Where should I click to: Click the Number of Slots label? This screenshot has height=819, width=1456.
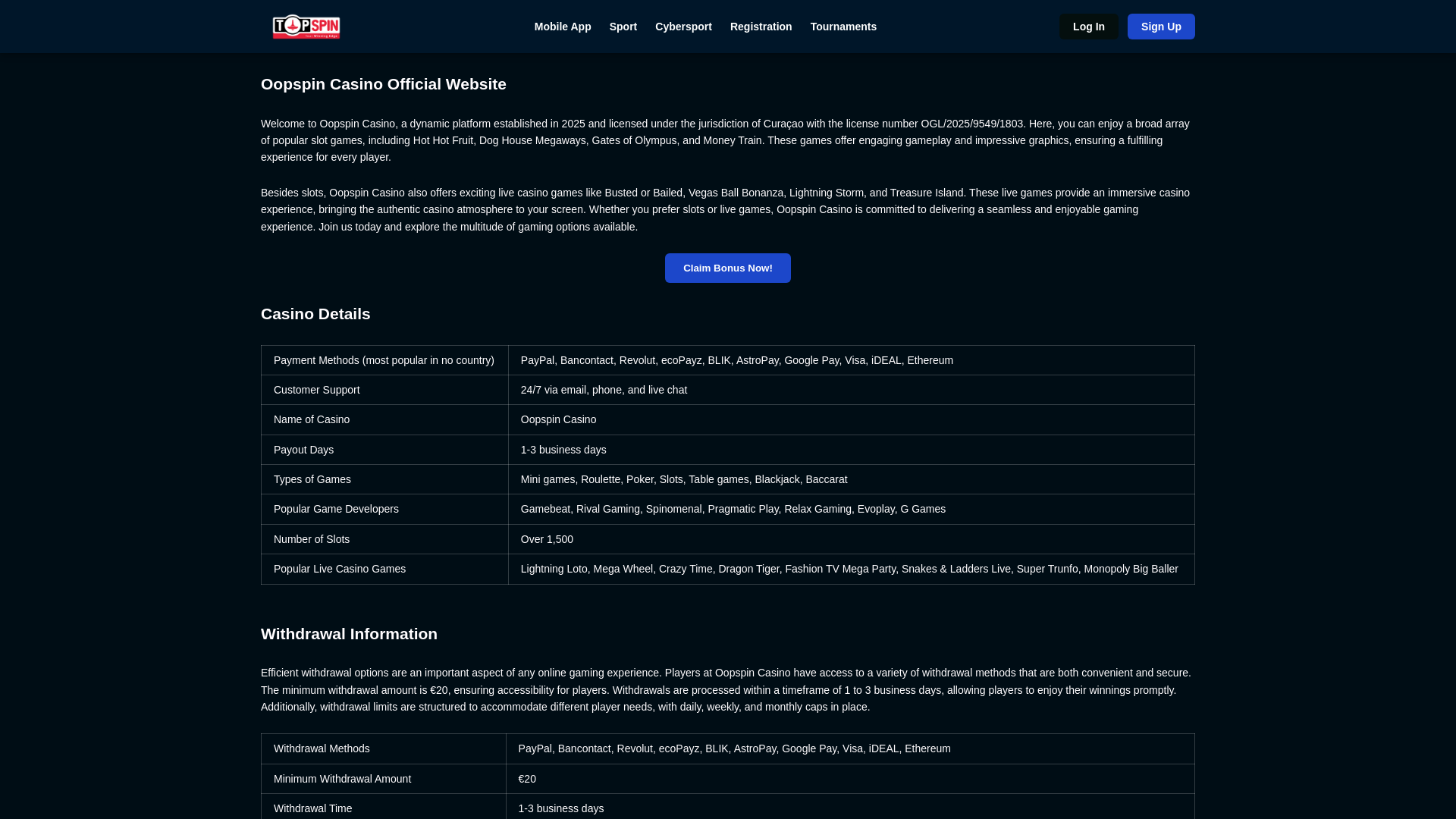(x=384, y=539)
